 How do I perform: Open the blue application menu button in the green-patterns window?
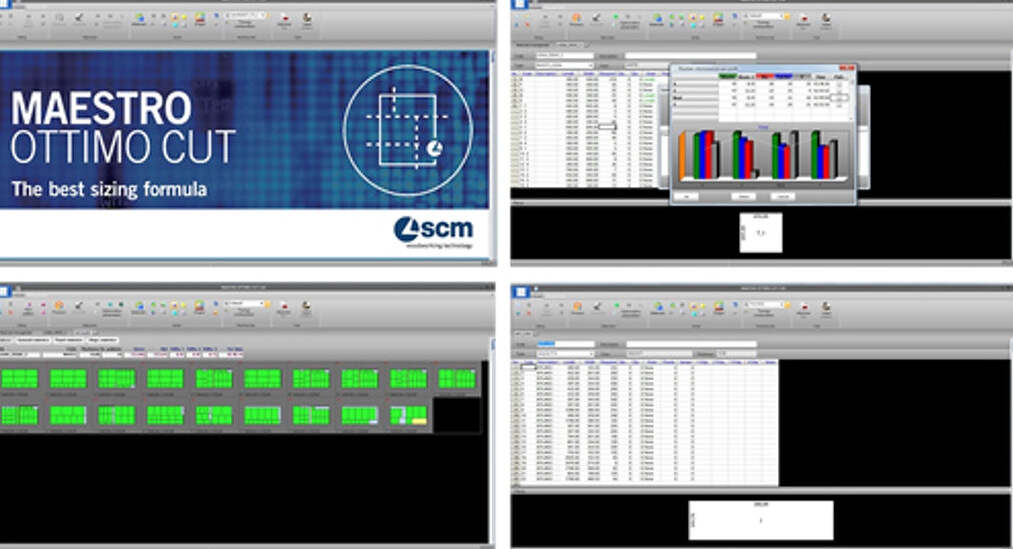coord(5,291)
